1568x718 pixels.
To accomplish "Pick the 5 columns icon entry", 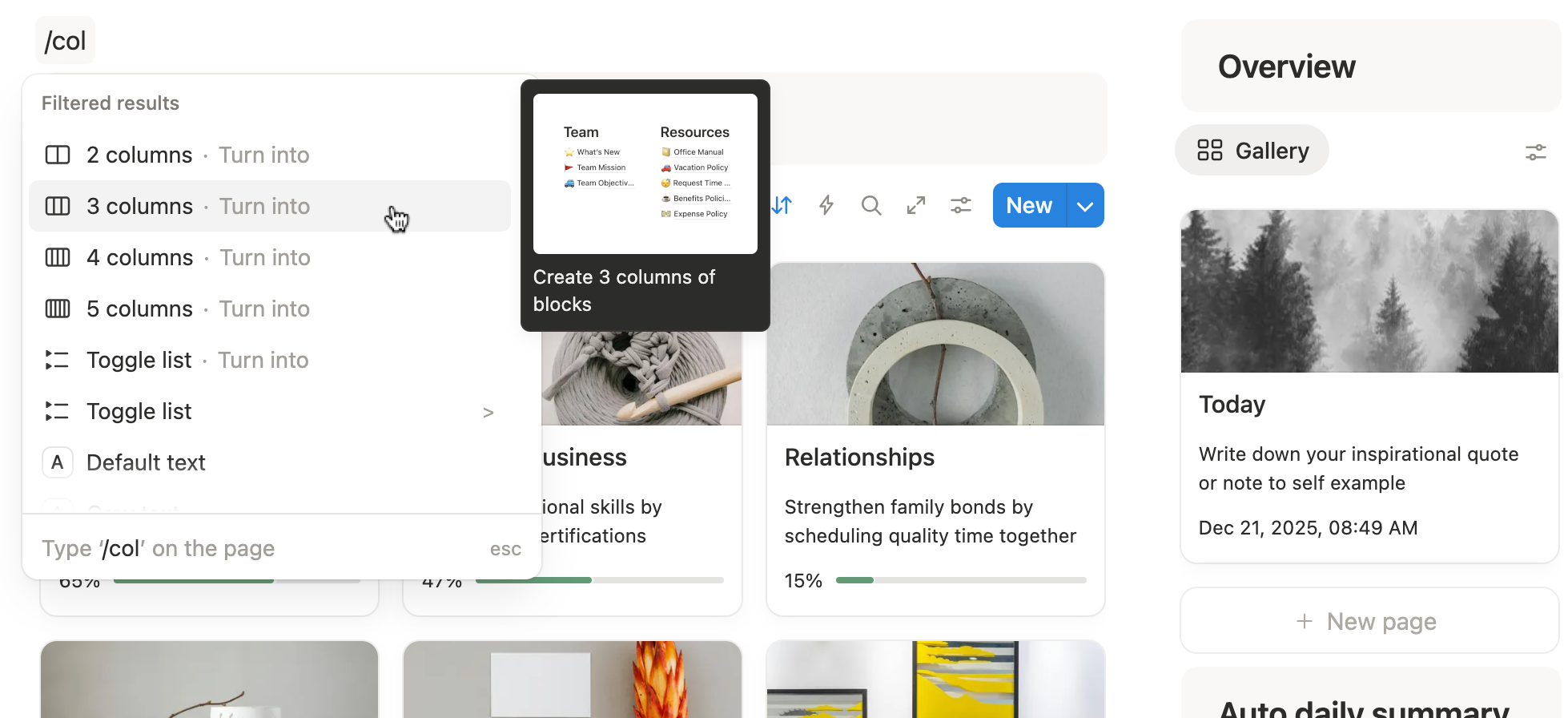I will pos(58,309).
